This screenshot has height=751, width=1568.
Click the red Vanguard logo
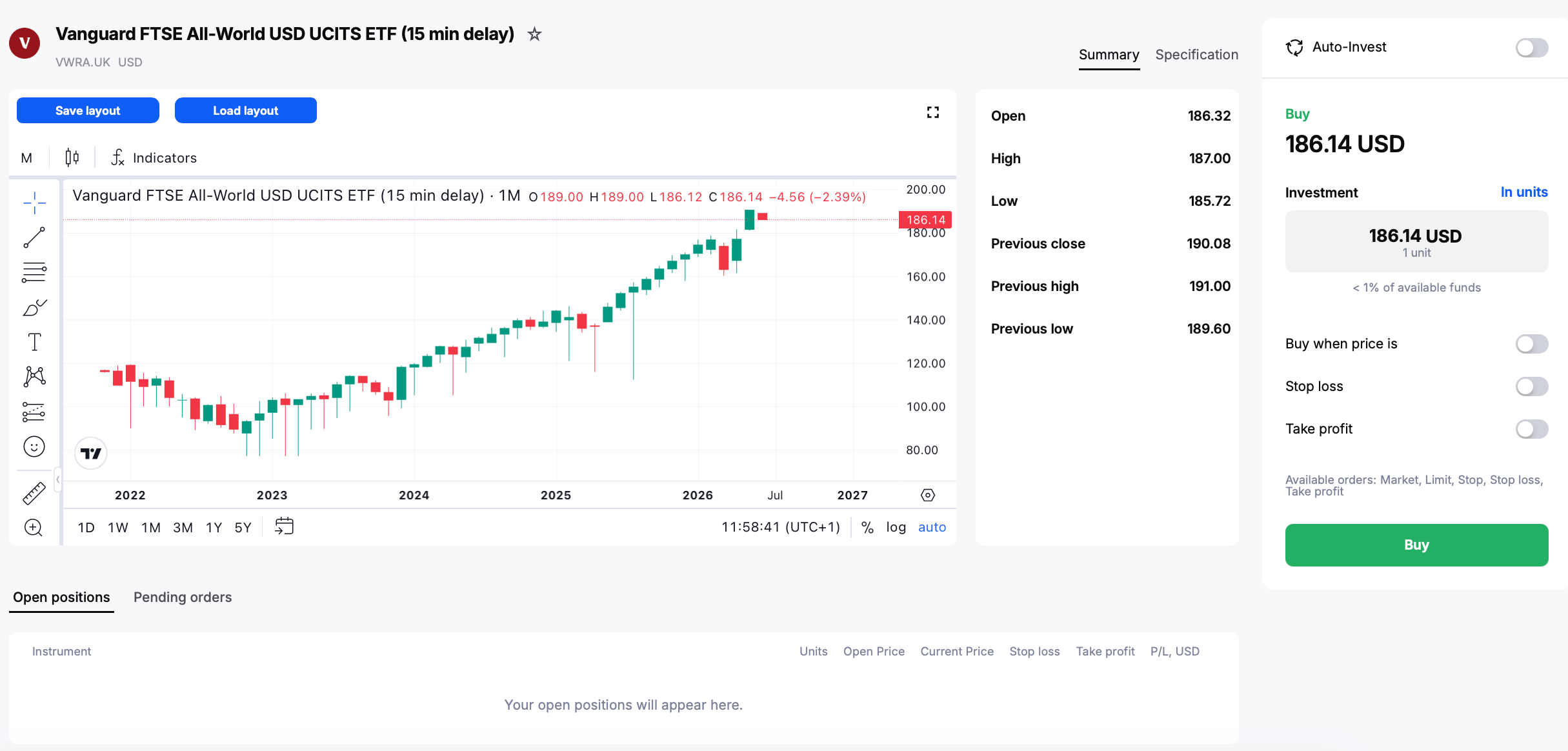[25, 43]
